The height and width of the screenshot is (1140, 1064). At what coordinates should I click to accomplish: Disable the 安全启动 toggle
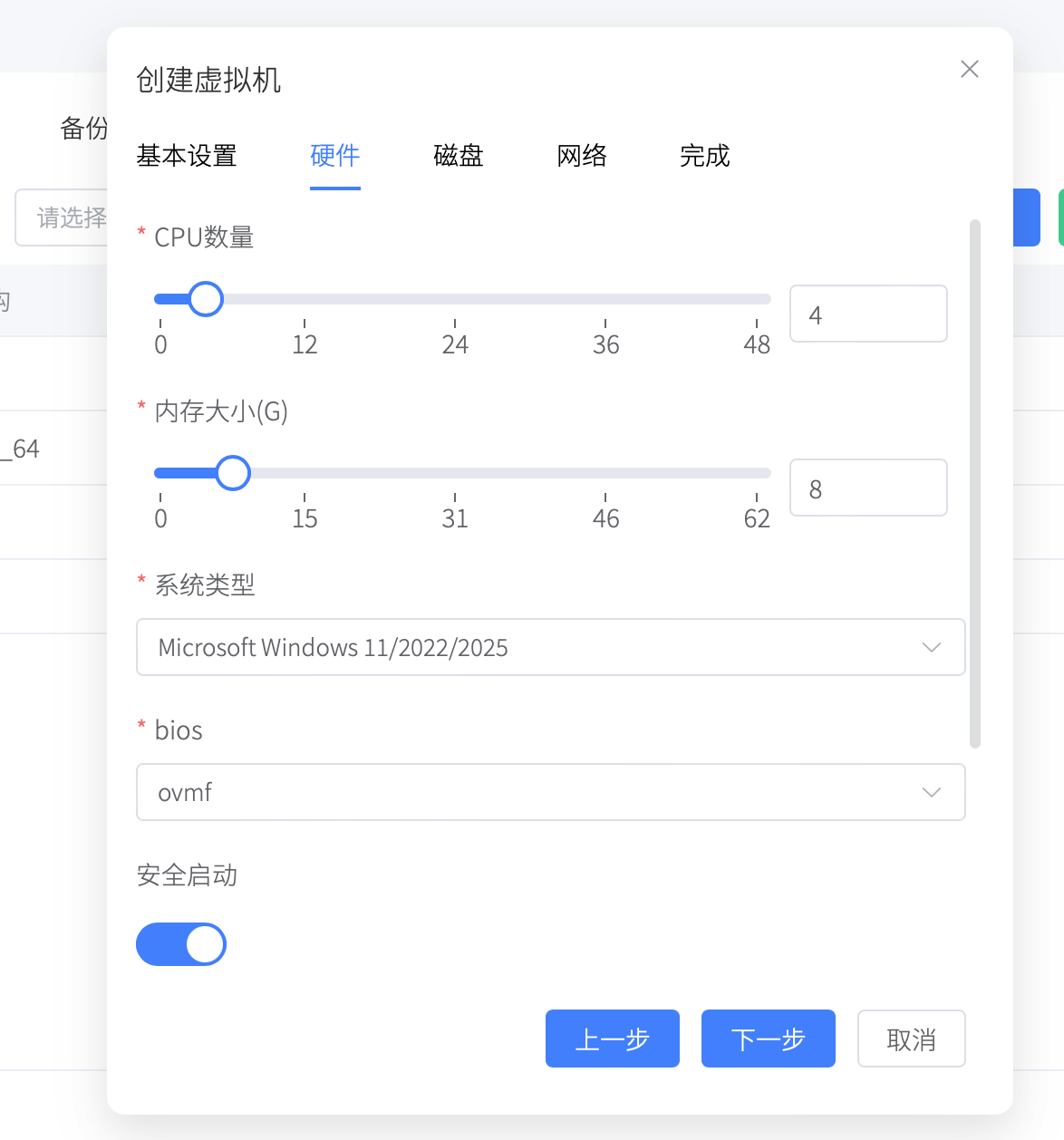181,943
